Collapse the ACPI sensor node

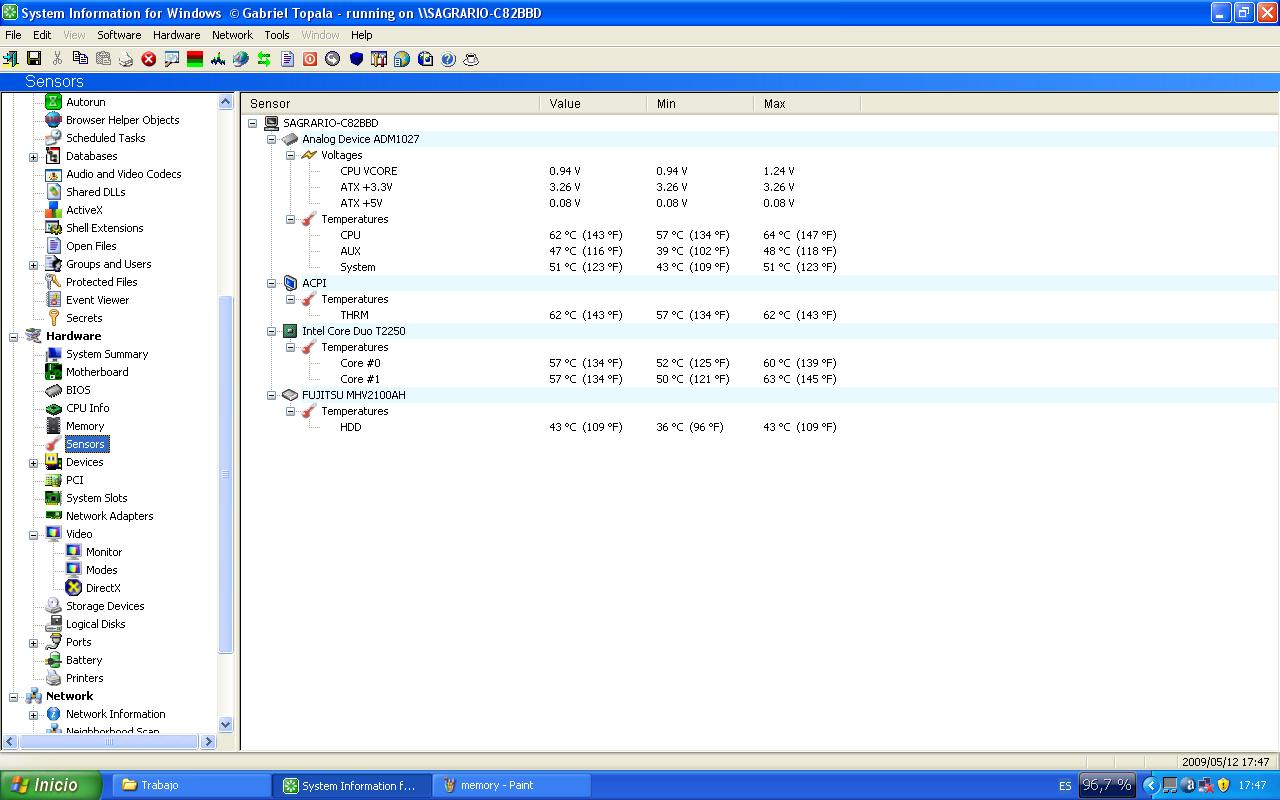point(271,284)
